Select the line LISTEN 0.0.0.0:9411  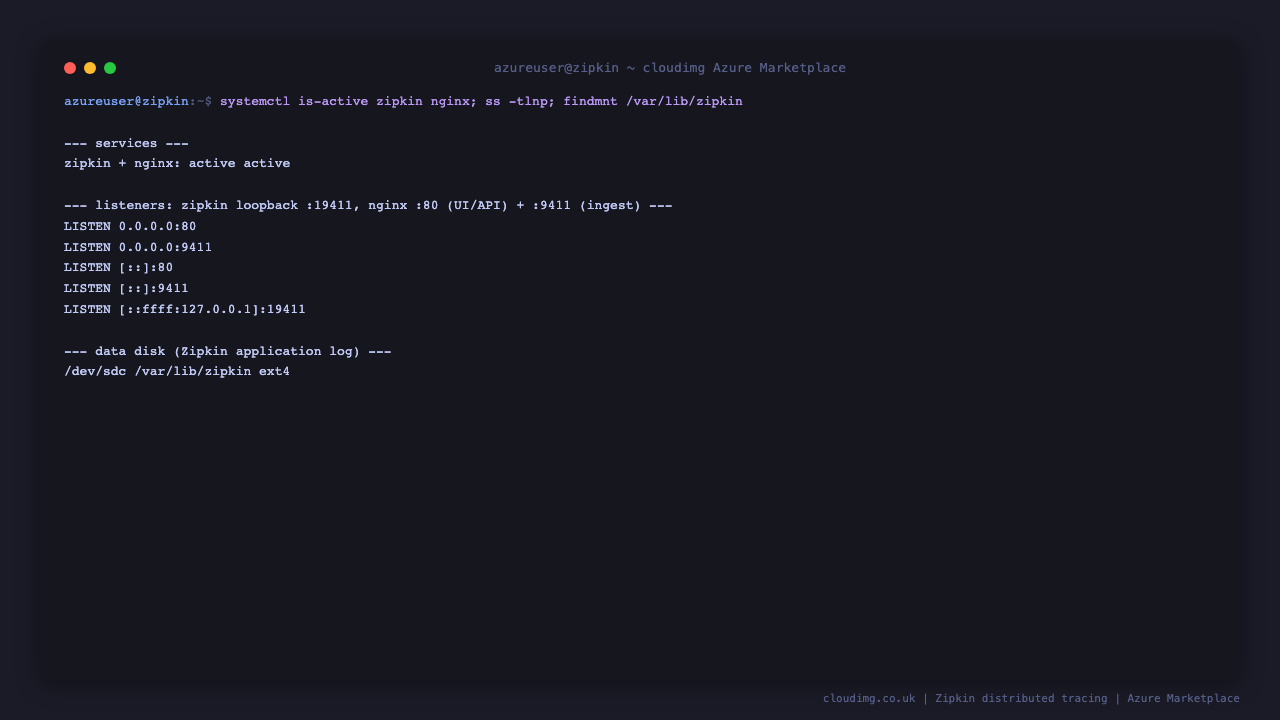pos(138,247)
